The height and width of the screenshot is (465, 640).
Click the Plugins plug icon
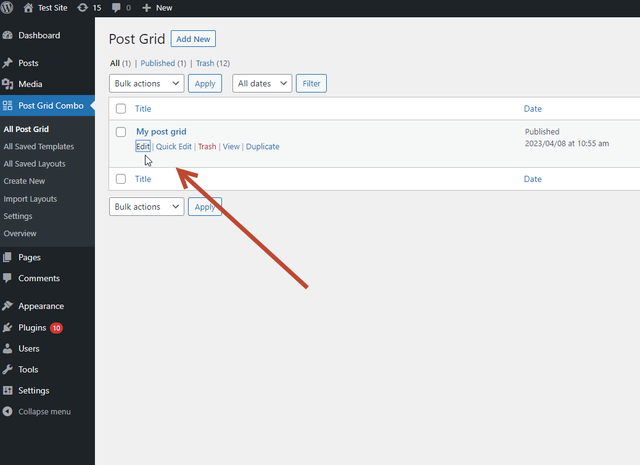pos(7,327)
